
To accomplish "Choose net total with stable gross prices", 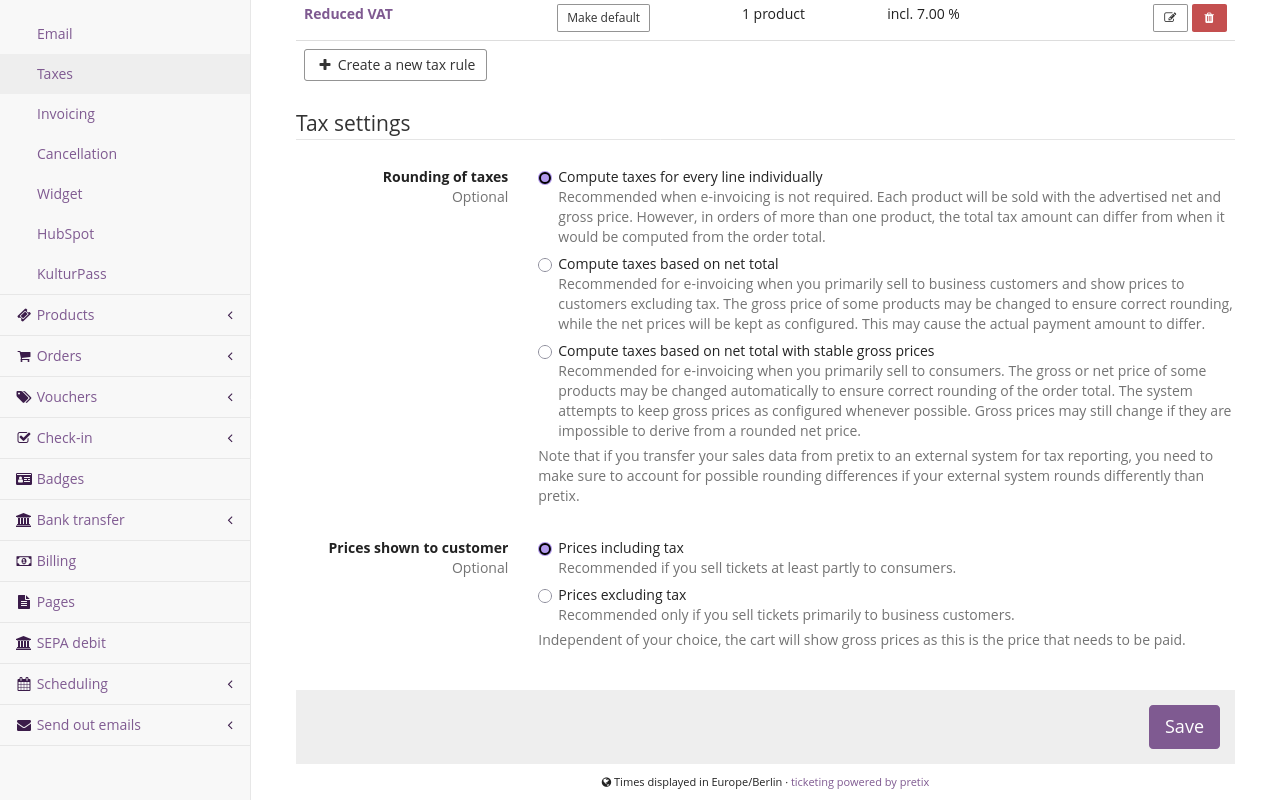I will click(x=545, y=351).
